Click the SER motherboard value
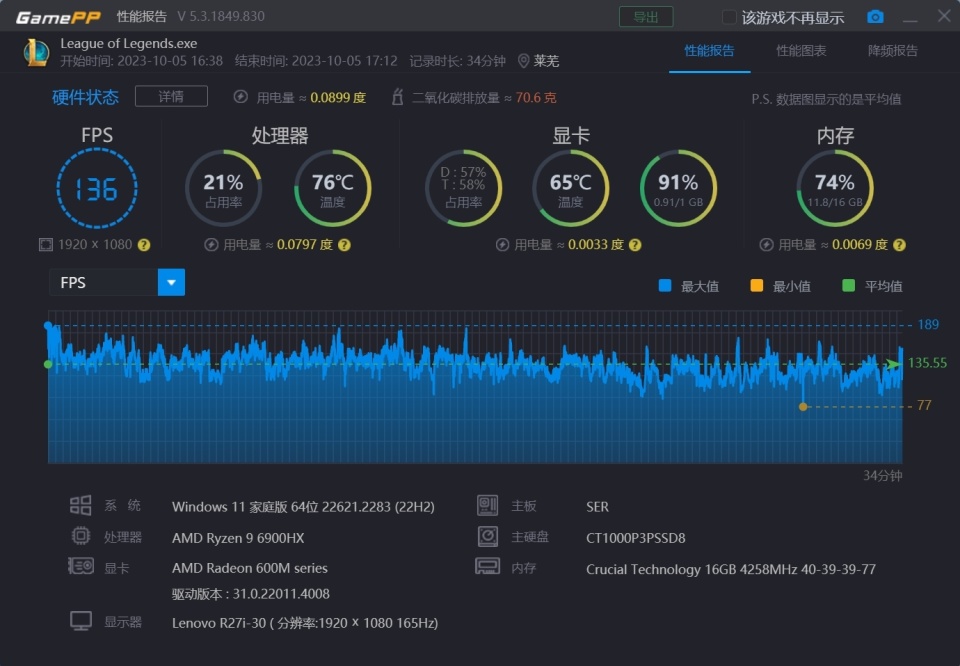This screenshot has height=666, width=960. point(598,507)
